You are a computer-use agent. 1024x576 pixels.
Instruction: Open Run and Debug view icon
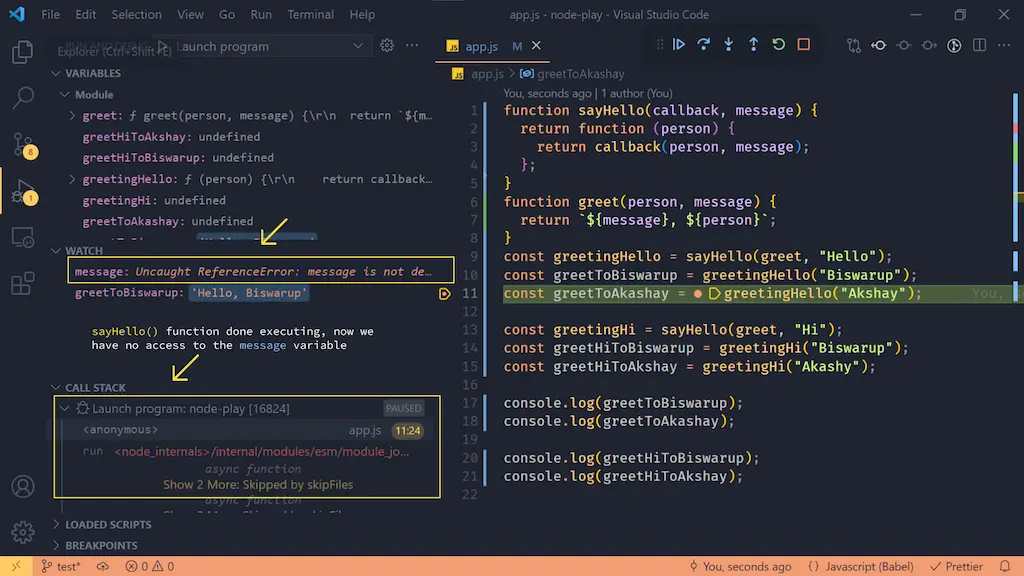pyautogui.click(x=24, y=191)
